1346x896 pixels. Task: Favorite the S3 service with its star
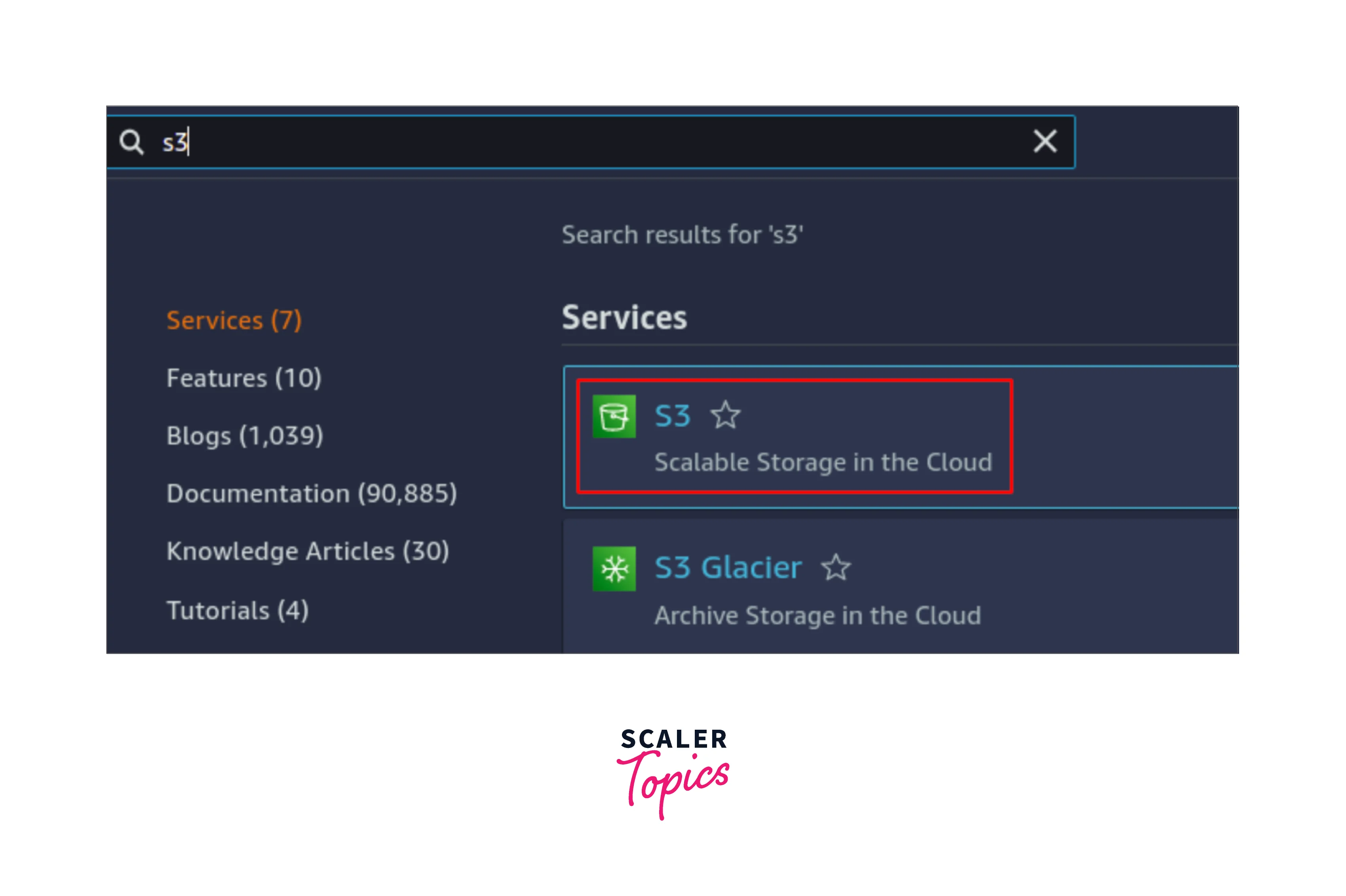pyautogui.click(x=725, y=415)
